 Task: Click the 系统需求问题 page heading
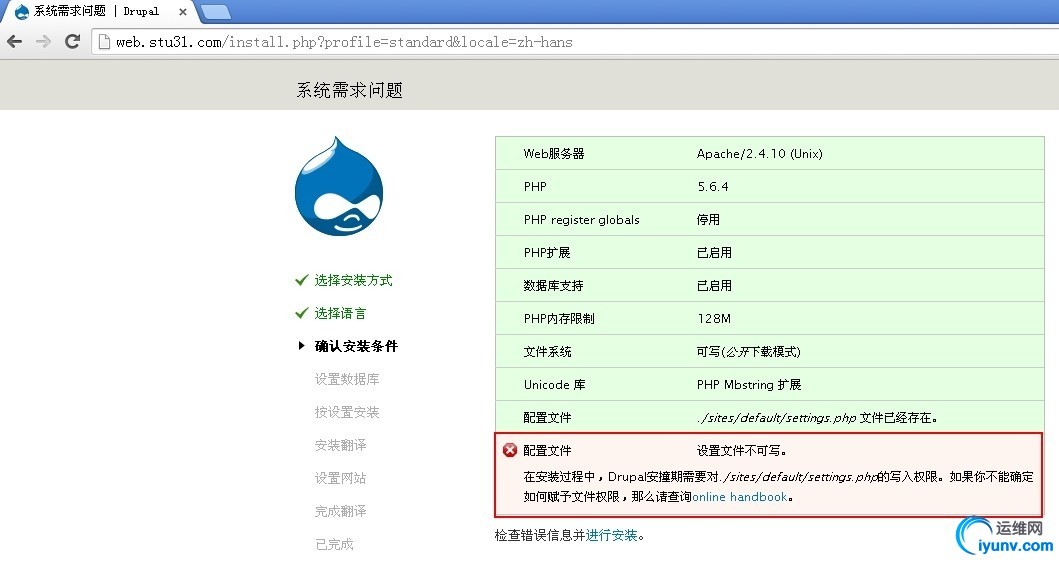349,90
